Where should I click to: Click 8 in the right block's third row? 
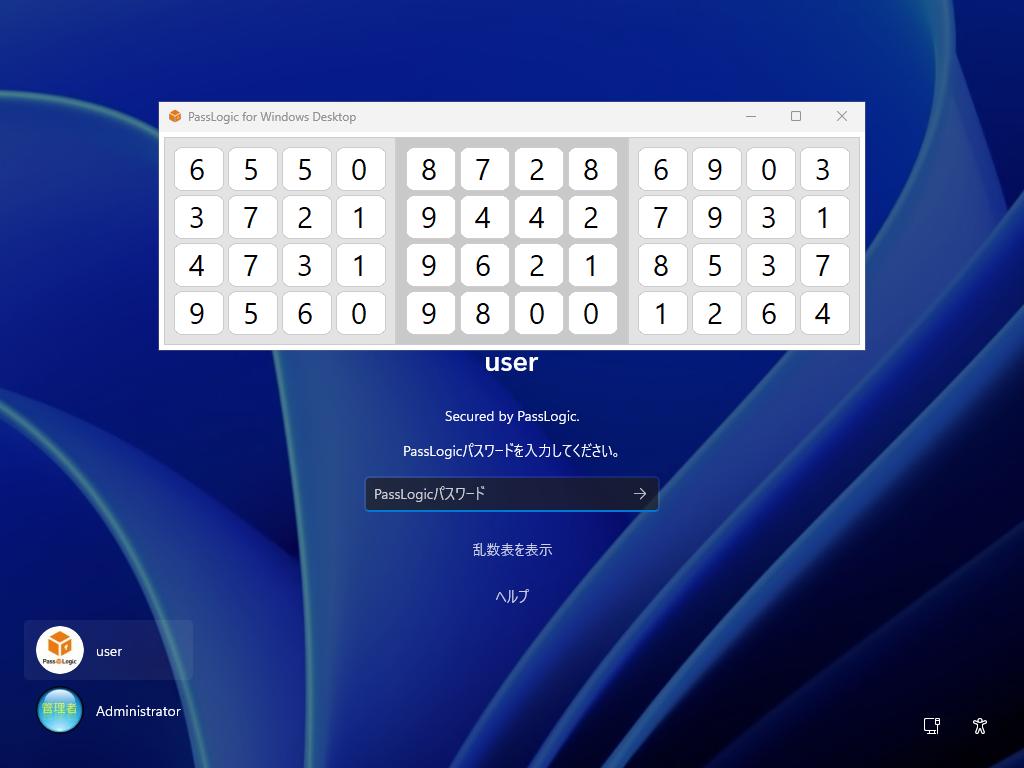662,265
